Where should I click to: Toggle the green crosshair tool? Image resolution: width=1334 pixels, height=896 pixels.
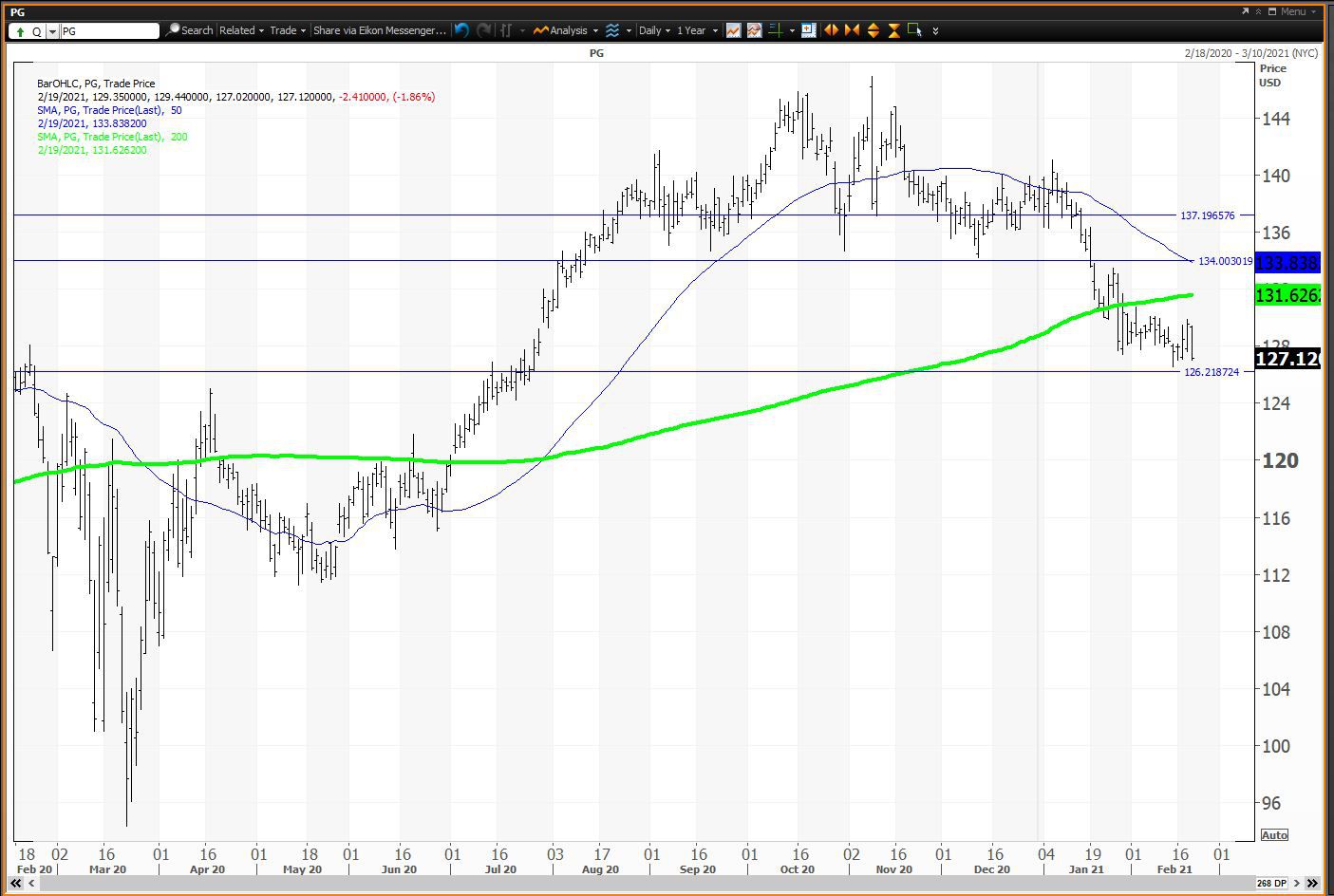tap(775, 30)
